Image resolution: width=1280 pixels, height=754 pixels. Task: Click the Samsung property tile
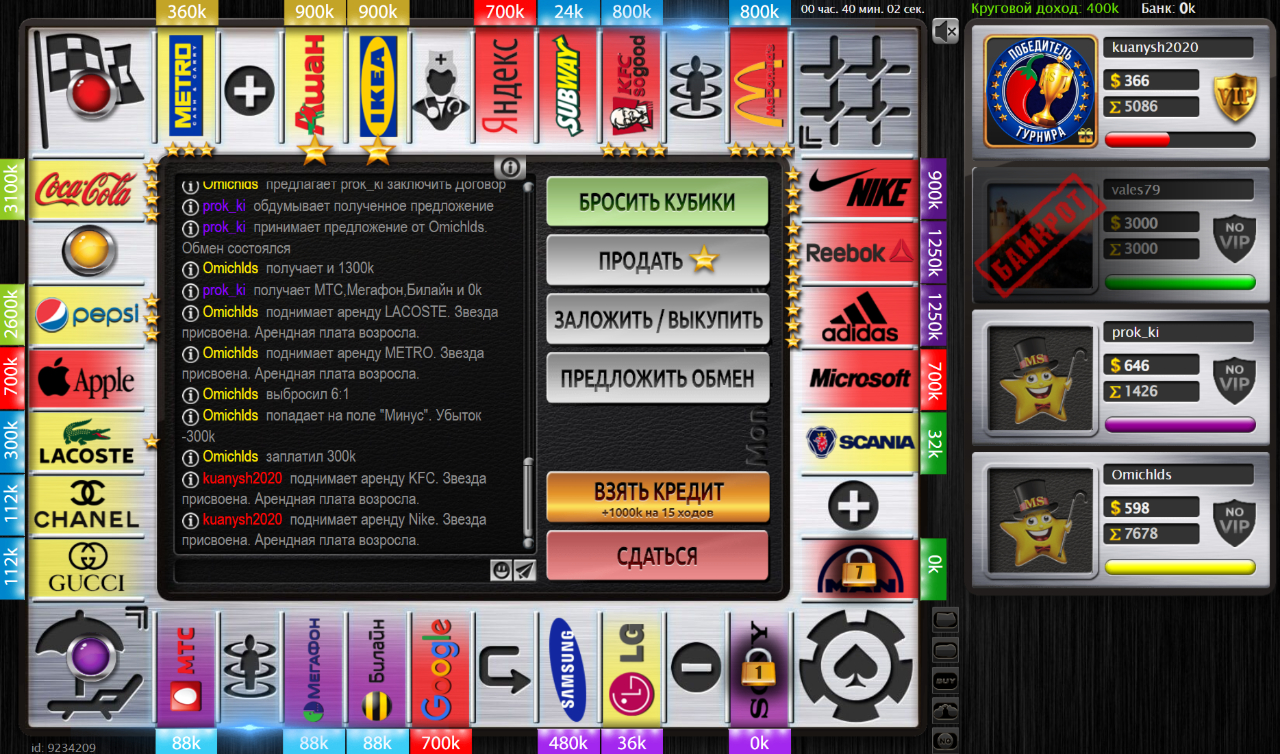568,668
